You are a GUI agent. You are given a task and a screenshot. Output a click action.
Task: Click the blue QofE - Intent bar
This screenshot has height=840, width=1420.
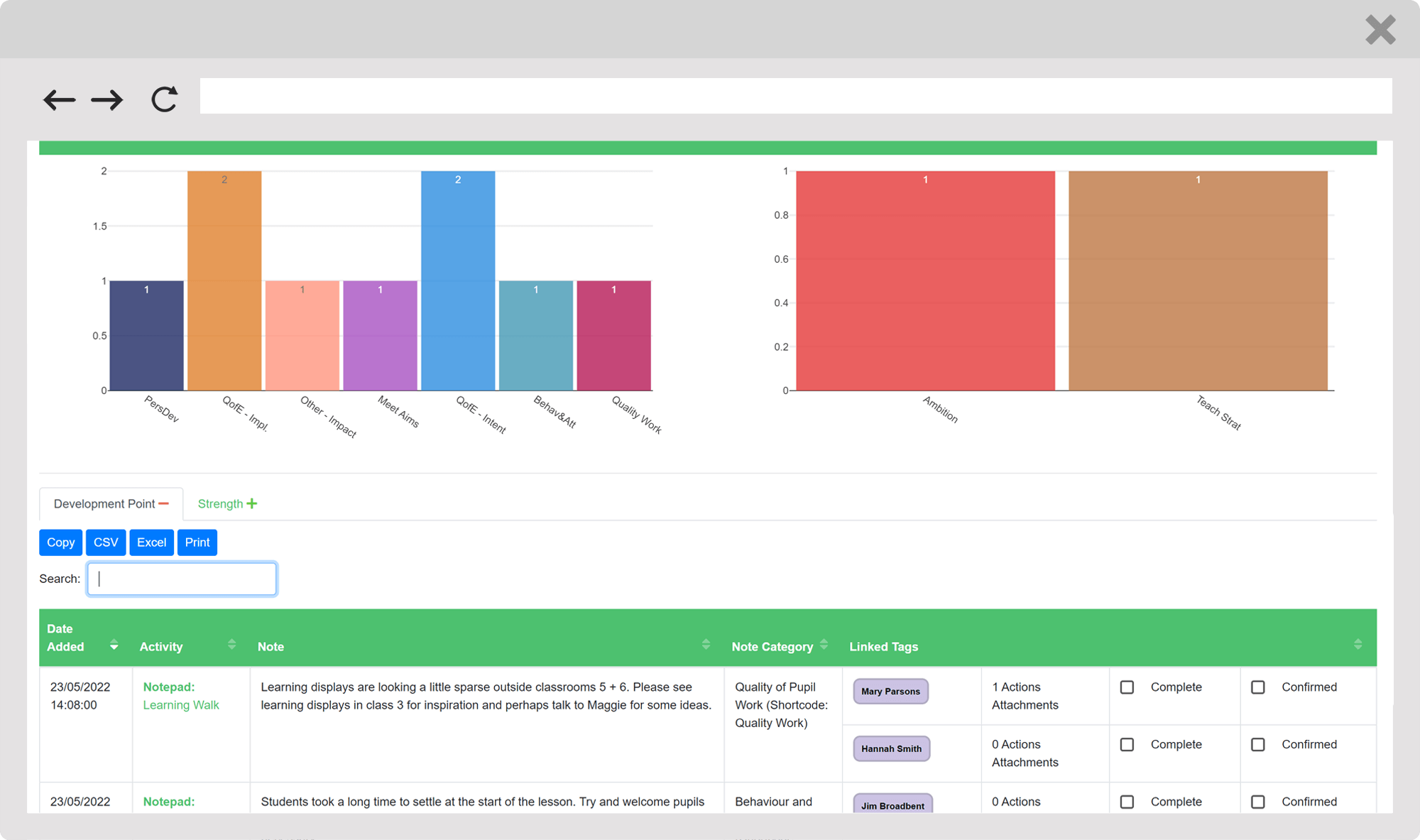click(x=458, y=280)
